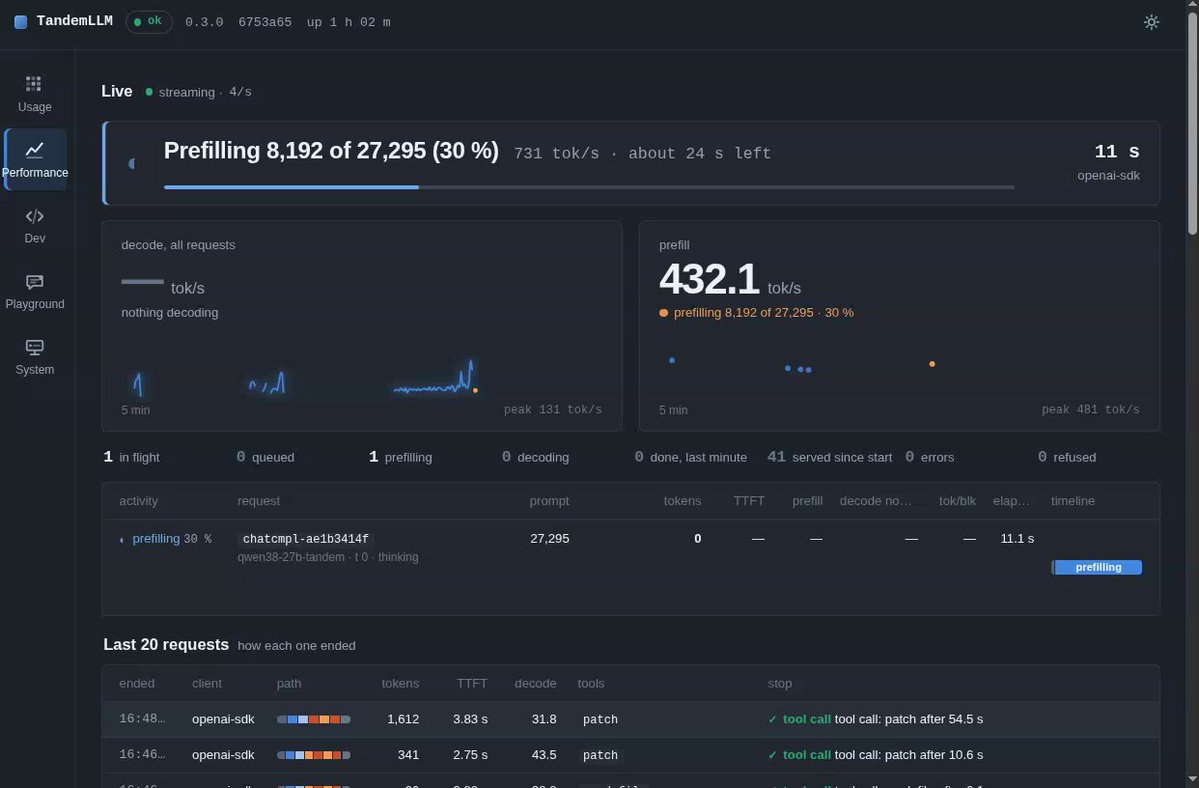This screenshot has height=788, width=1199.
Task: Click the orange dot in the prefill chart
Action: 931,364
